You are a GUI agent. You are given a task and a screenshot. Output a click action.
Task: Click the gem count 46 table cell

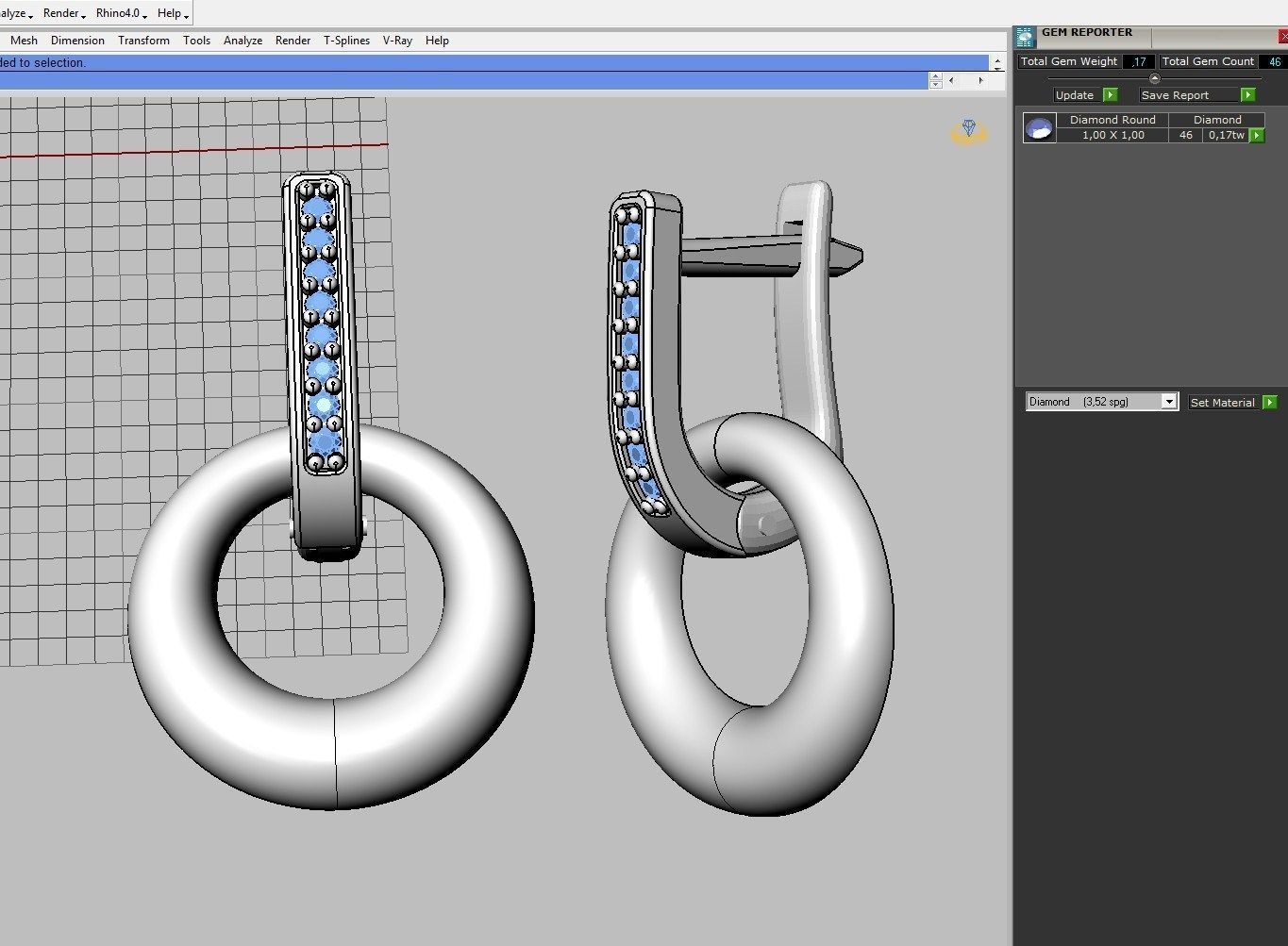pyautogui.click(x=1185, y=135)
